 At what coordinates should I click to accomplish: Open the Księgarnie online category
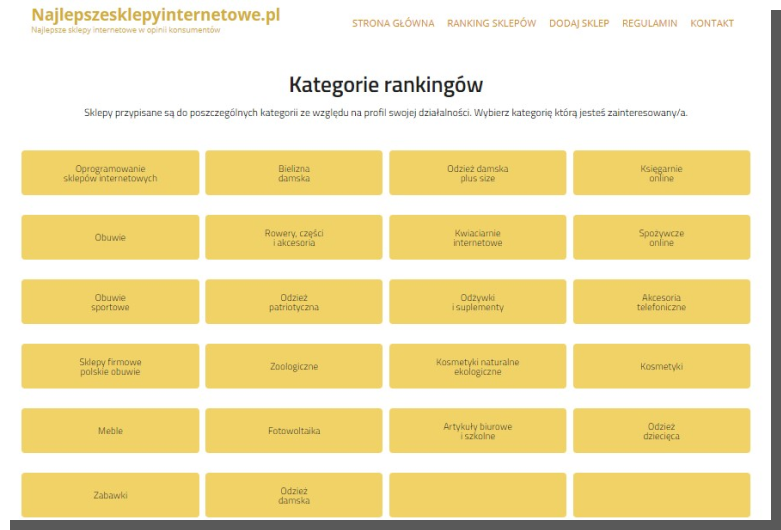point(661,173)
